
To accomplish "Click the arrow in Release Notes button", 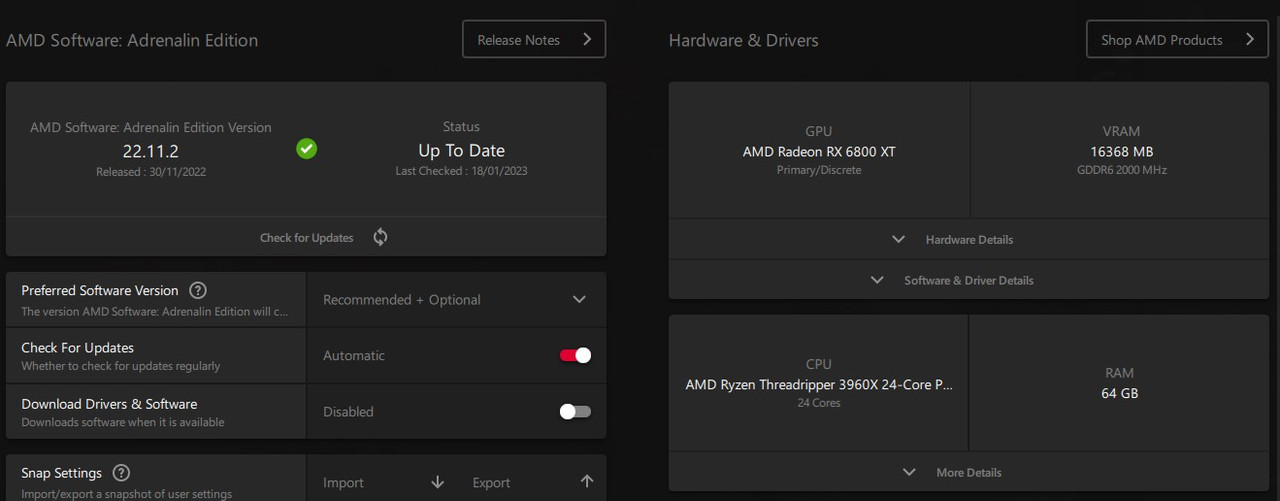I will coord(587,40).
